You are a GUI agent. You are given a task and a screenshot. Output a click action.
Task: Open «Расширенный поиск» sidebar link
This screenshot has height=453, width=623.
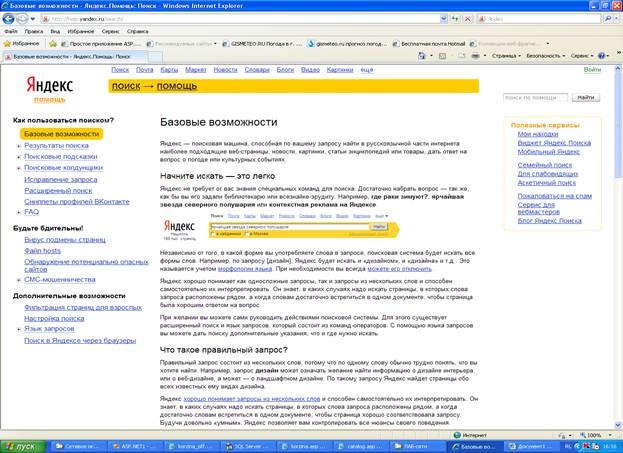tap(58, 191)
